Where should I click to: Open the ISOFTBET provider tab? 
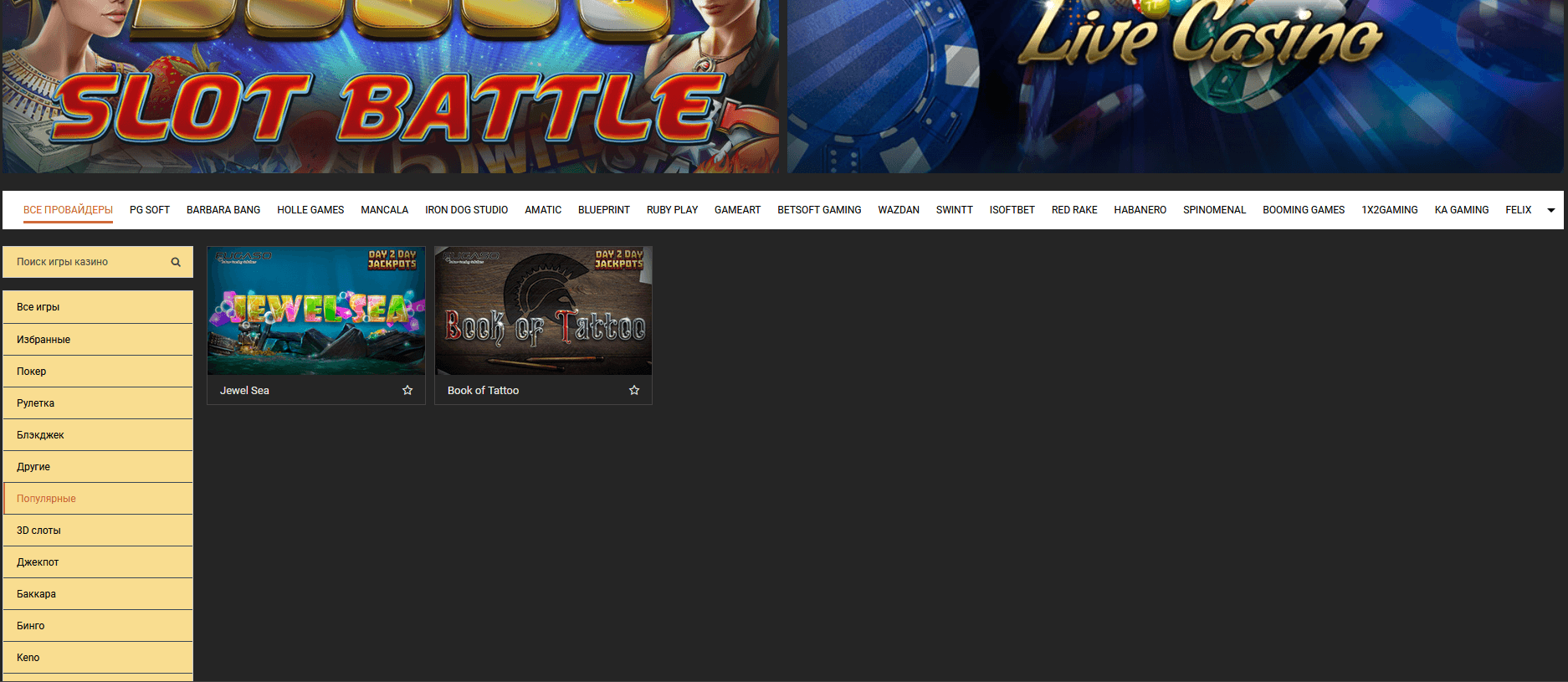click(x=1012, y=210)
